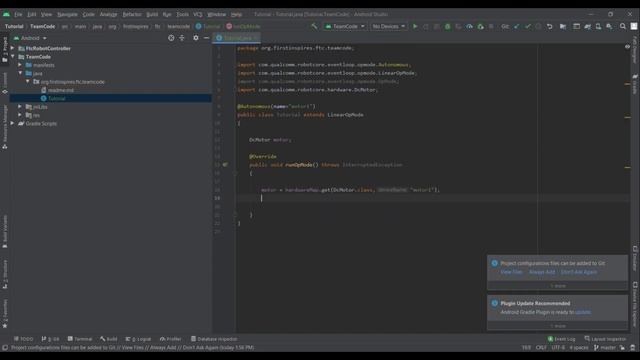Click the update link for Gradle Plugin

click(582, 312)
